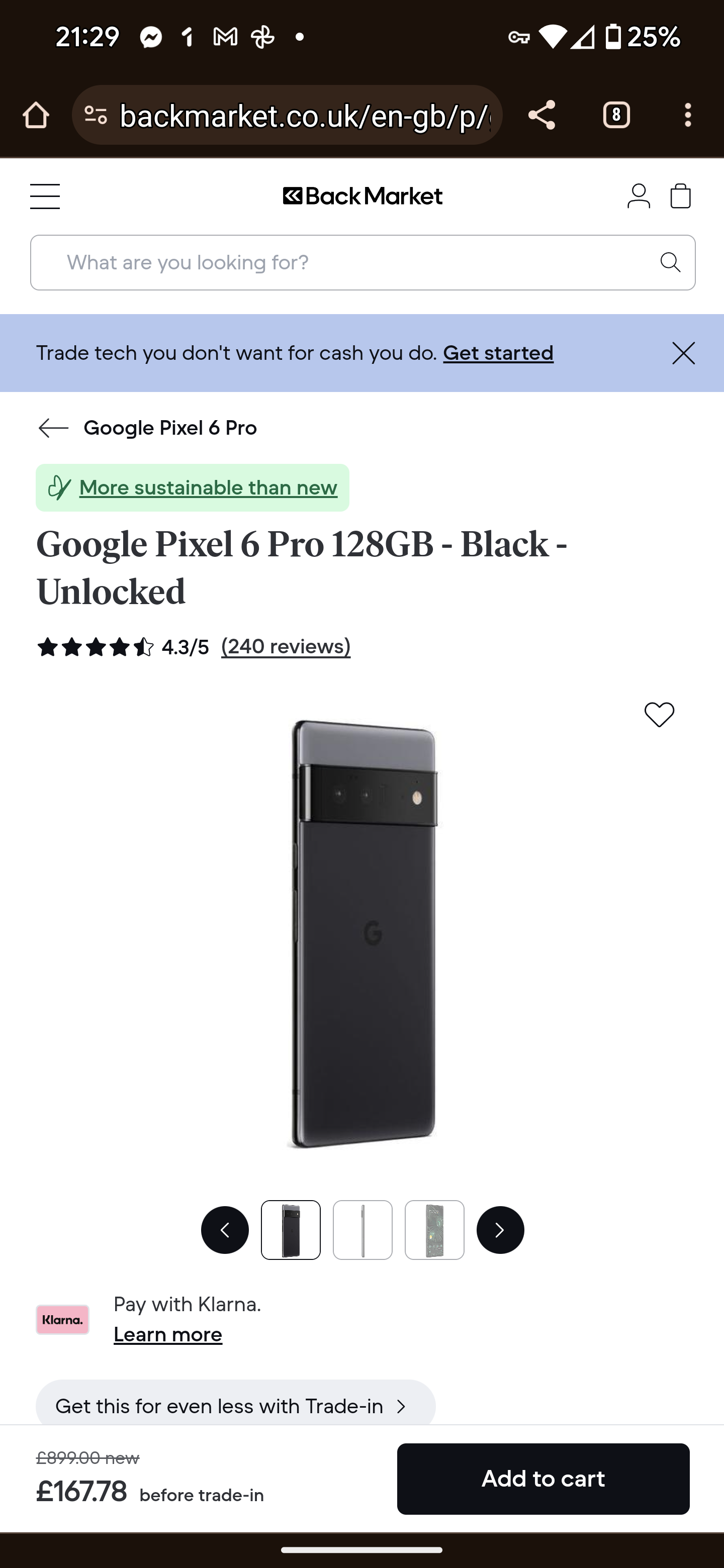Open the shopping cart bag icon
The width and height of the screenshot is (724, 1568).
coord(680,196)
